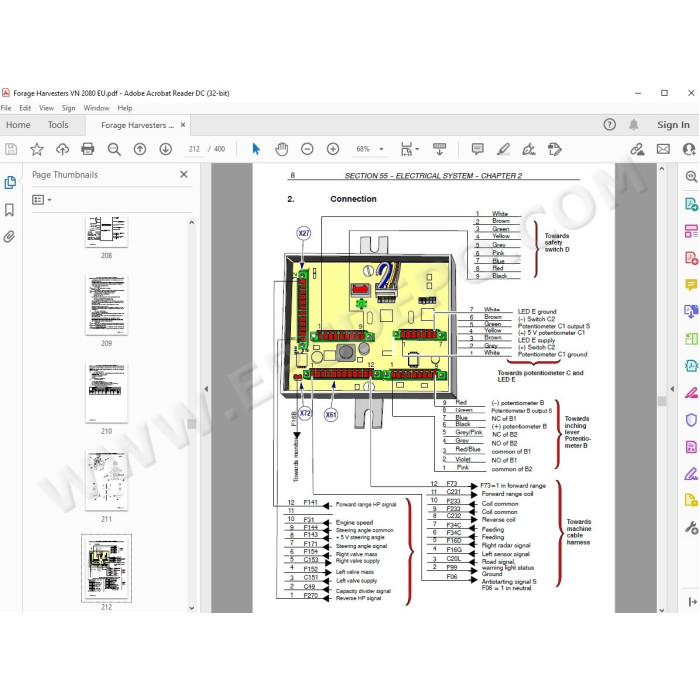Go to next page arrow
Image resolution: width=700 pixels, height=700 pixels.
click(166, 149)
